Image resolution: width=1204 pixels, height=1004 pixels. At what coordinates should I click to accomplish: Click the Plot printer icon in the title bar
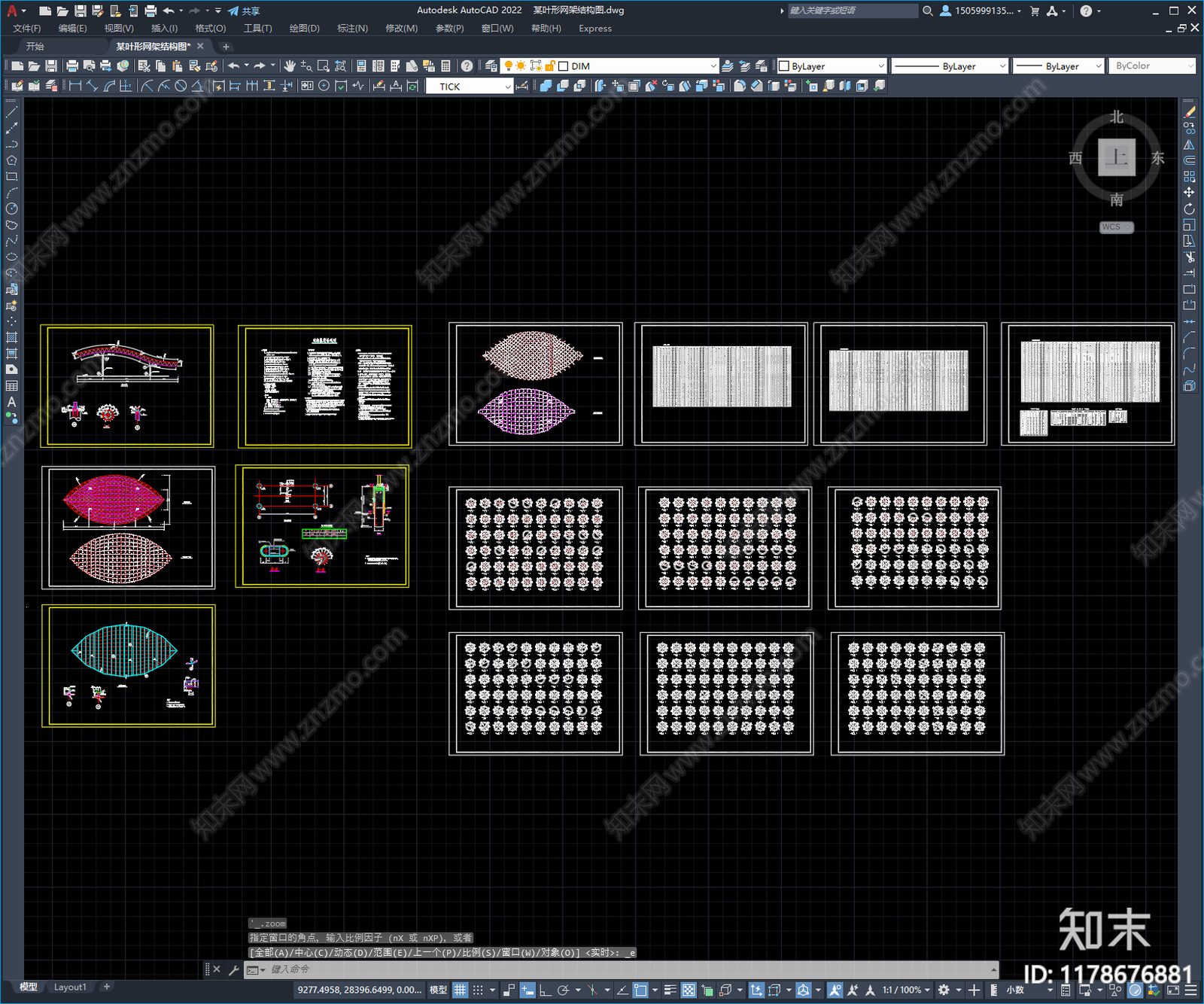[x=150, y=11]
